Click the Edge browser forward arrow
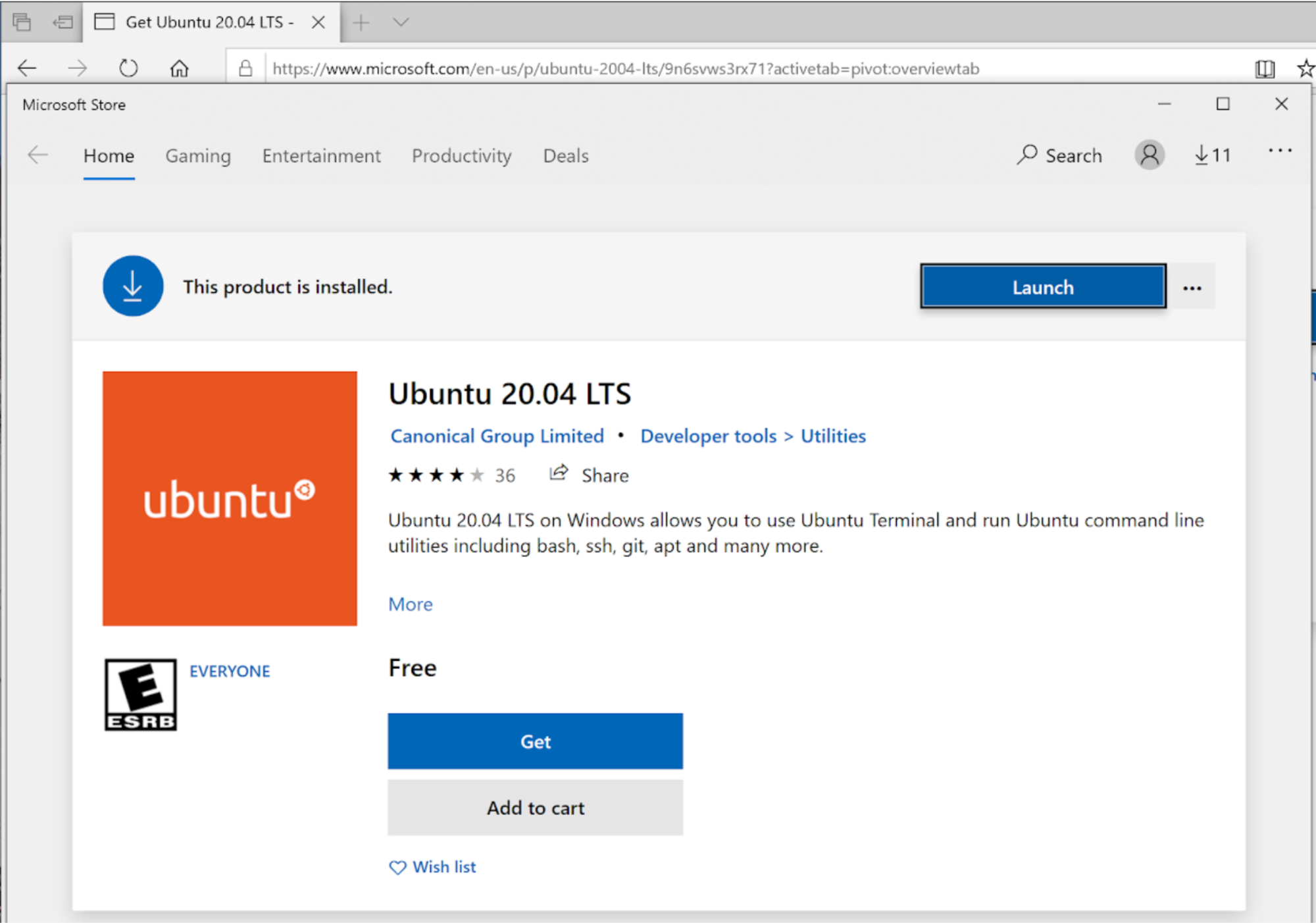This screenshot has height=923, width=1316. pyautogui.click(x=78, y=68)
